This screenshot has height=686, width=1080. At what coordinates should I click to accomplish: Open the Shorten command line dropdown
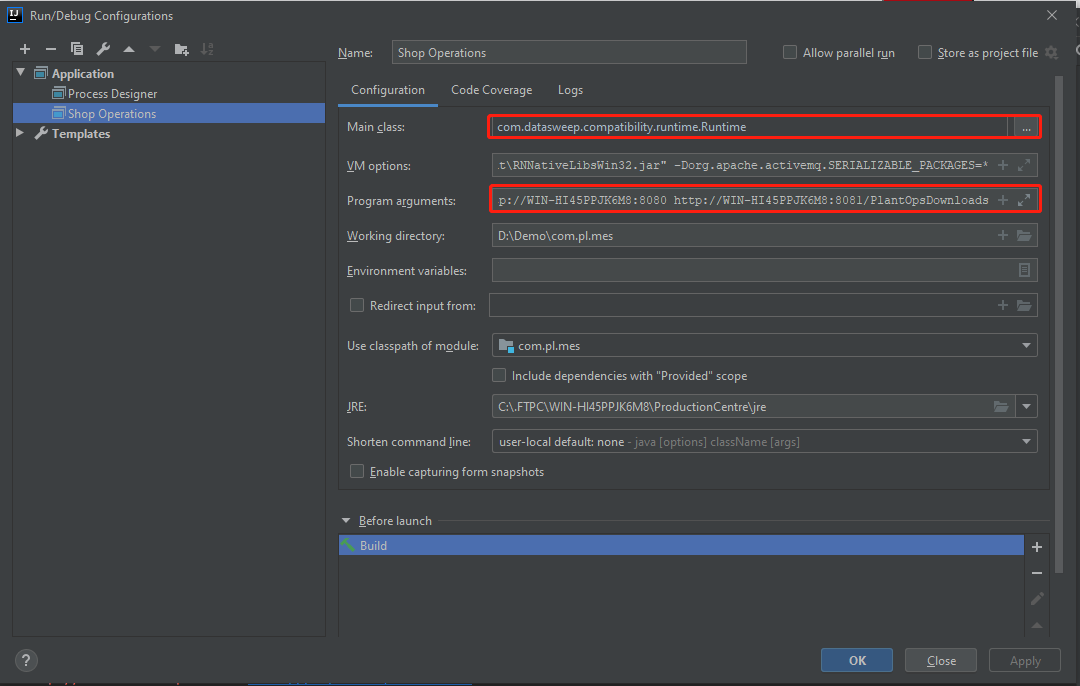coord(1026,441)
